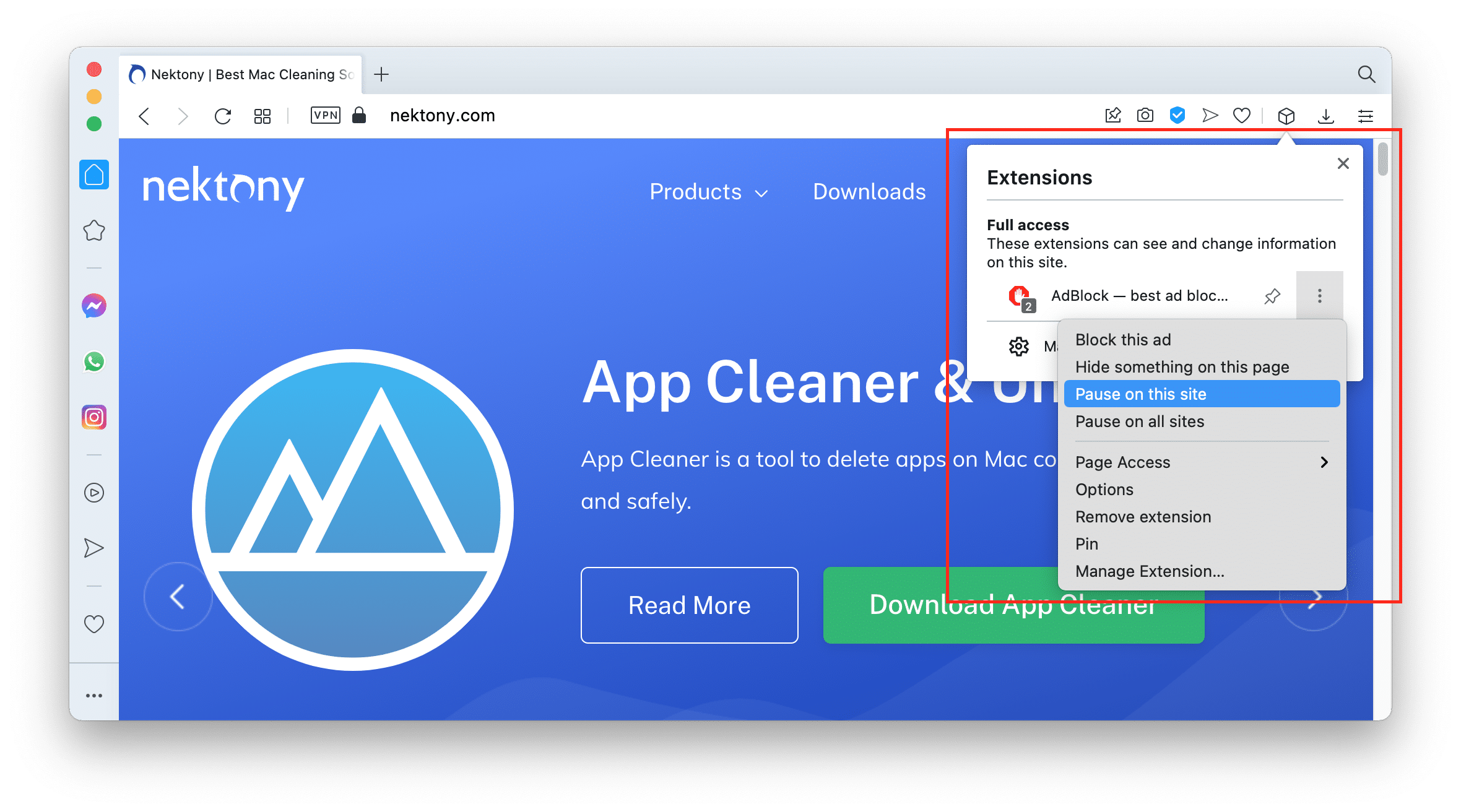
Task: Click the sidebar toggle icon
Action: click(1368, 114)
